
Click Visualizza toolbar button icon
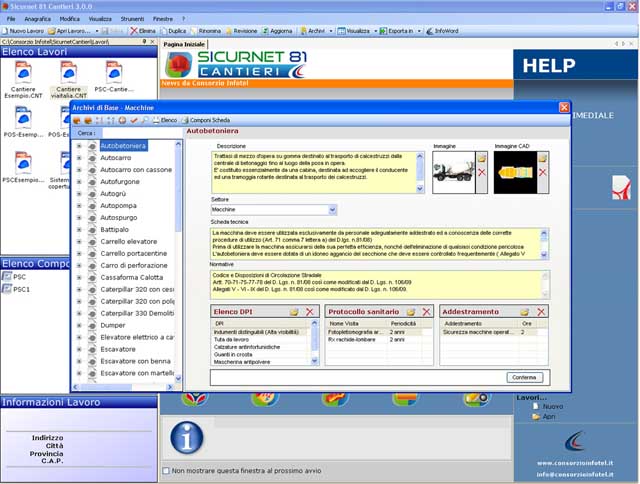(x=341, y=31)
